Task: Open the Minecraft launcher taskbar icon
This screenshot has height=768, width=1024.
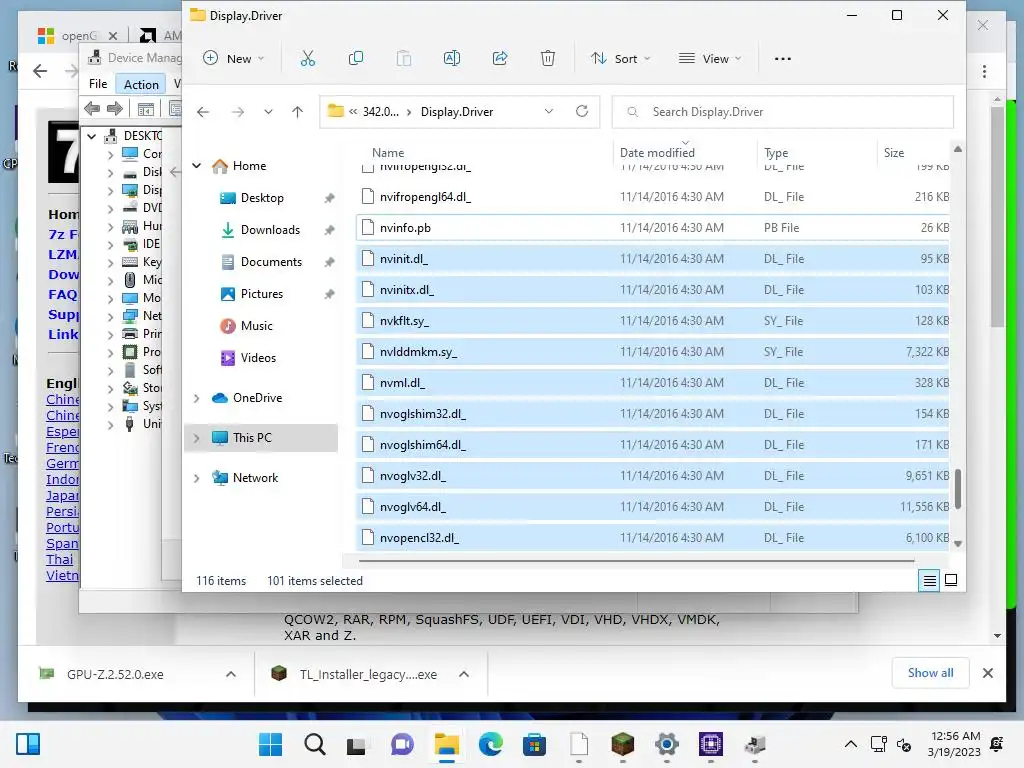Action: click(622, 744)
